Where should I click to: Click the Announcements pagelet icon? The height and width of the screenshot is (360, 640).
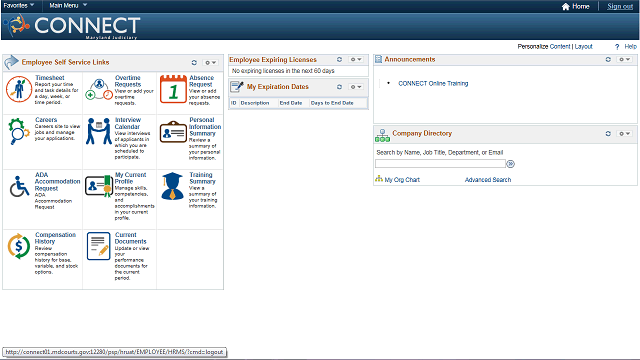(x=378, y=59)
